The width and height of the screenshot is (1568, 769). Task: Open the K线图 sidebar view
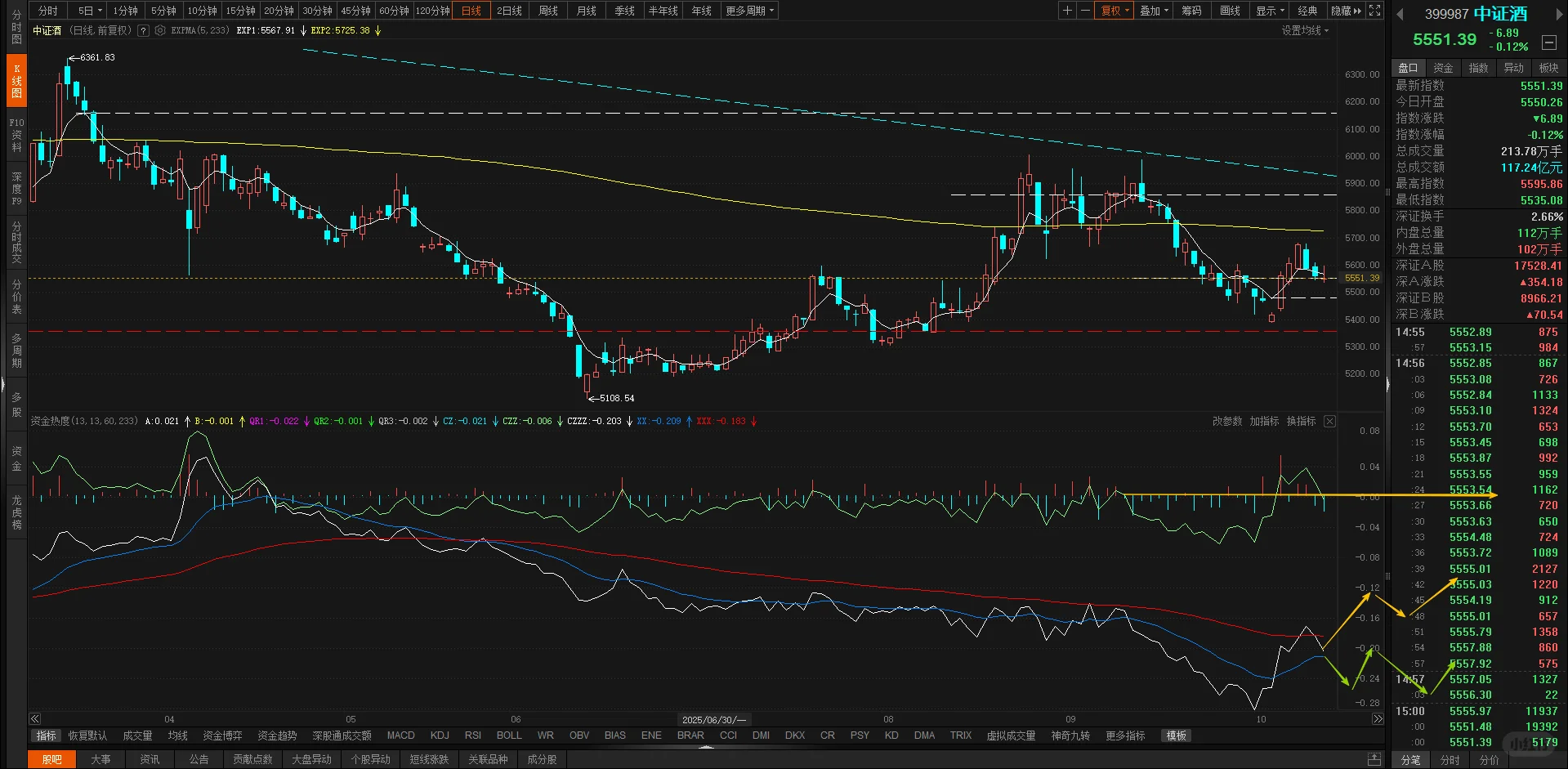pyautogui.click(x=16, y=81)
